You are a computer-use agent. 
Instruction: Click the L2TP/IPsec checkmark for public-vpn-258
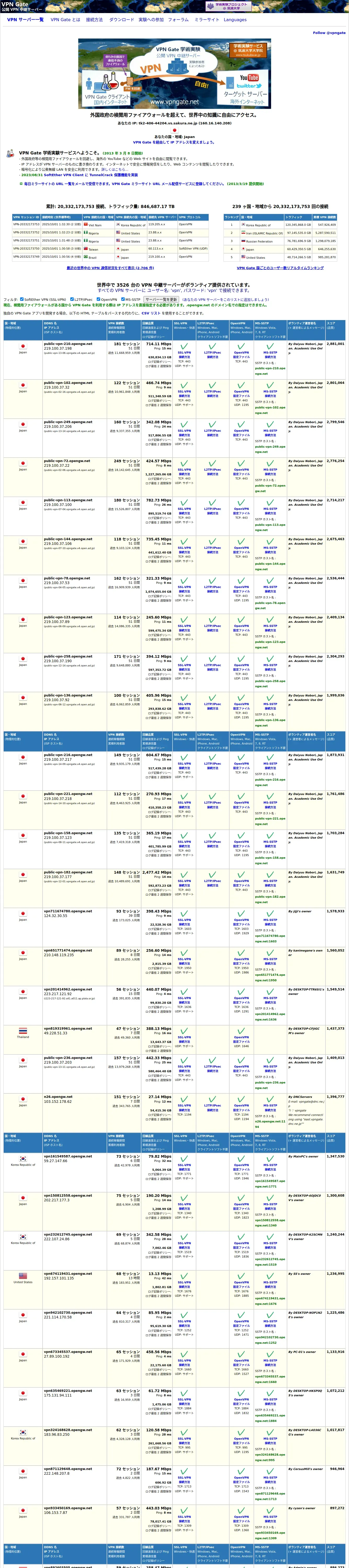tap(213, 659)
